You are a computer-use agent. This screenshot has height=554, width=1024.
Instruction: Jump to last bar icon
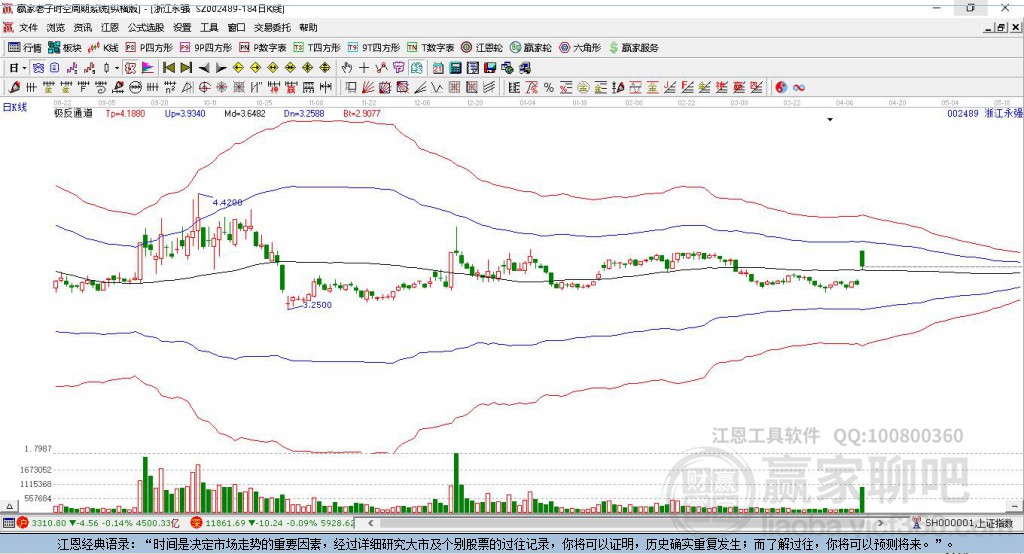[186, 68]
